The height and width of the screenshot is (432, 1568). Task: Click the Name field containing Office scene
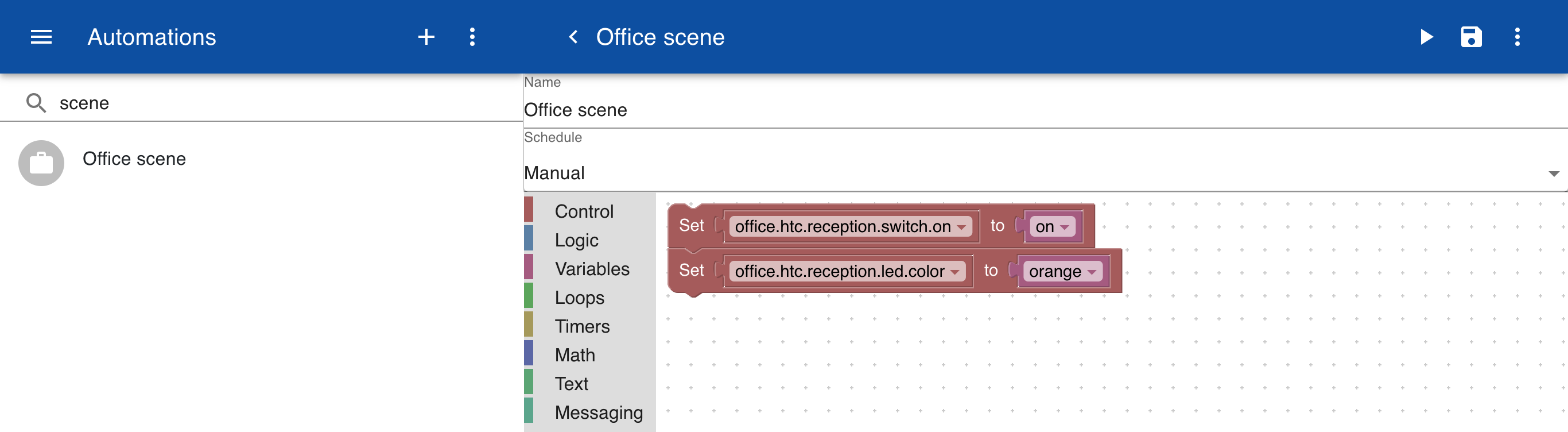[1045, 110]
